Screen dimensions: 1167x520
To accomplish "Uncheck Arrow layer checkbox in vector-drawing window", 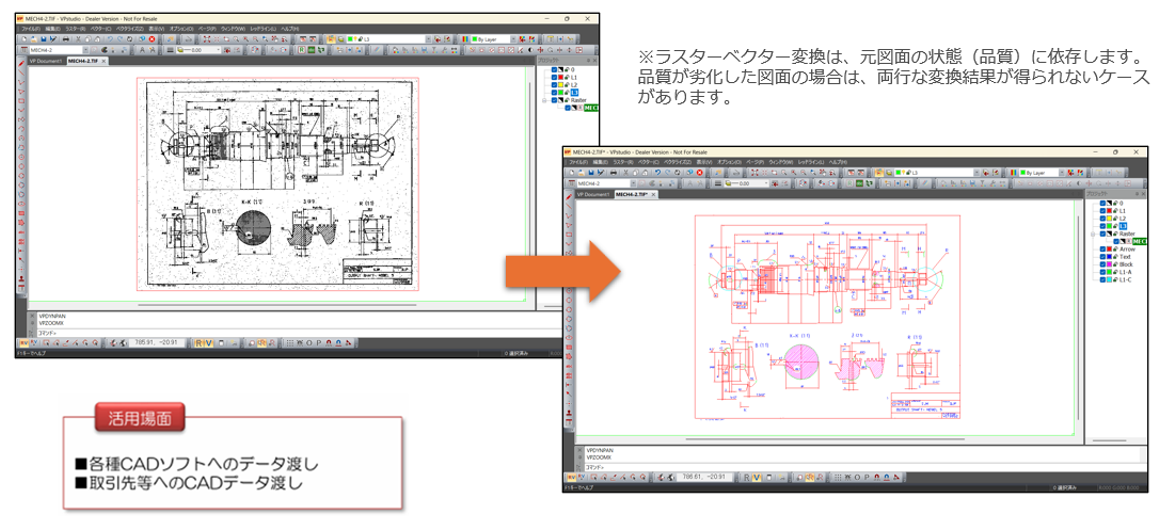I will [1103, 249].
